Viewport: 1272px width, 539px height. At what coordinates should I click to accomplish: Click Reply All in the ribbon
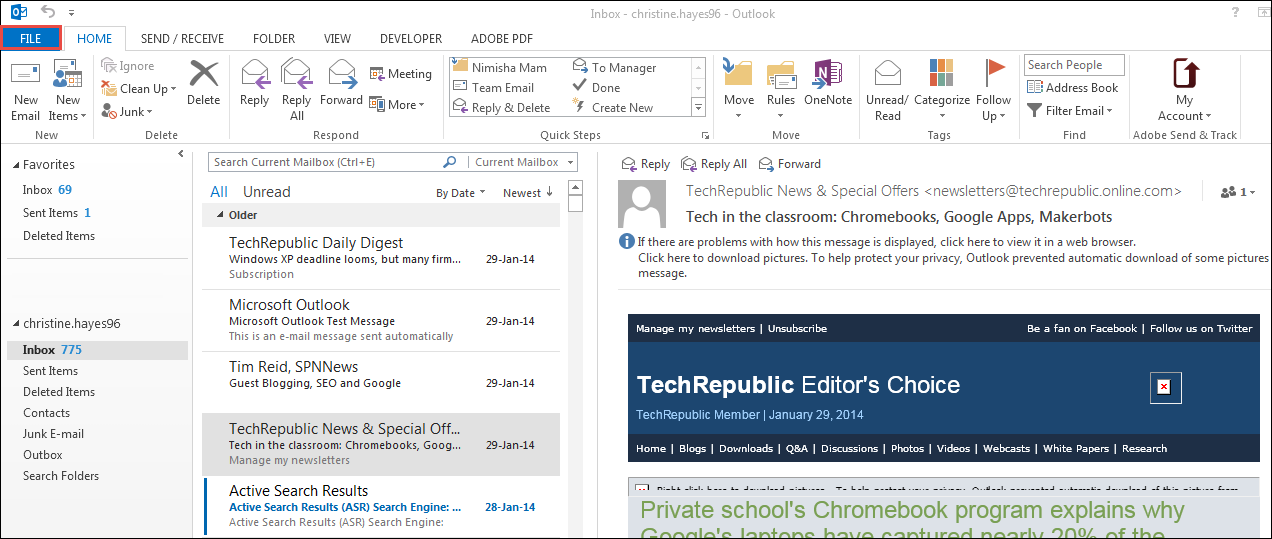coord(297,90)
